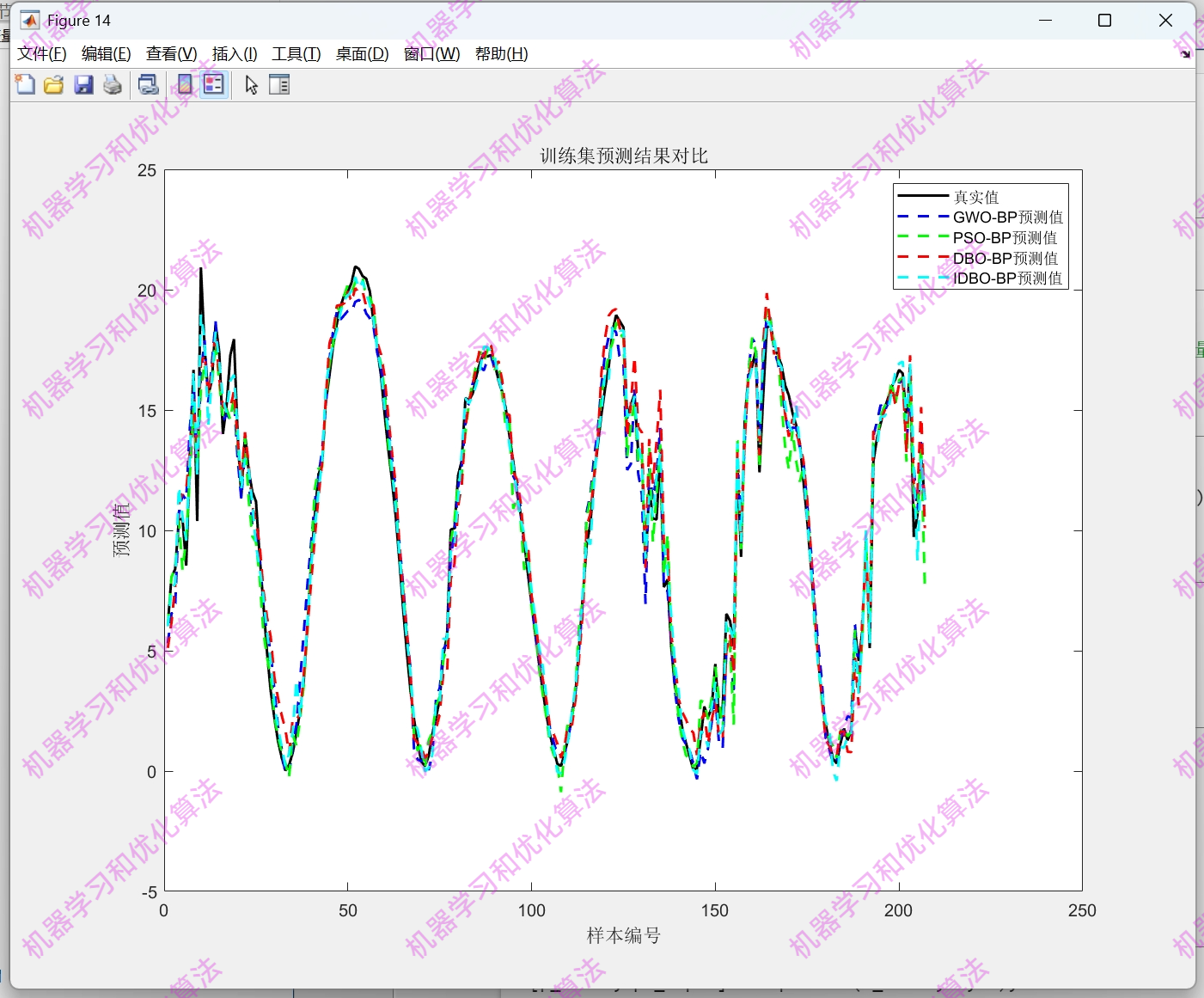
Task: Click the GWO-BP预测值 legend entry
Action: click(1008, 217)
